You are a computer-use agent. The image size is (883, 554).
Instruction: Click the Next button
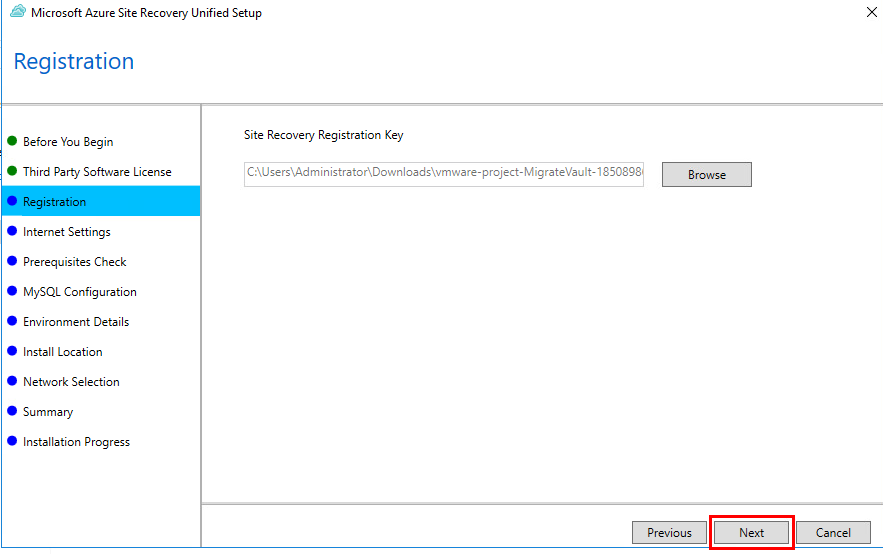coord(751,533)
